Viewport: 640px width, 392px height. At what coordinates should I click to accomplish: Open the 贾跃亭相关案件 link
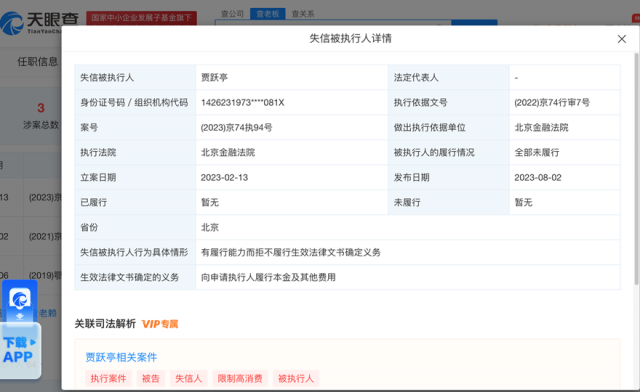tap(121, 357)
